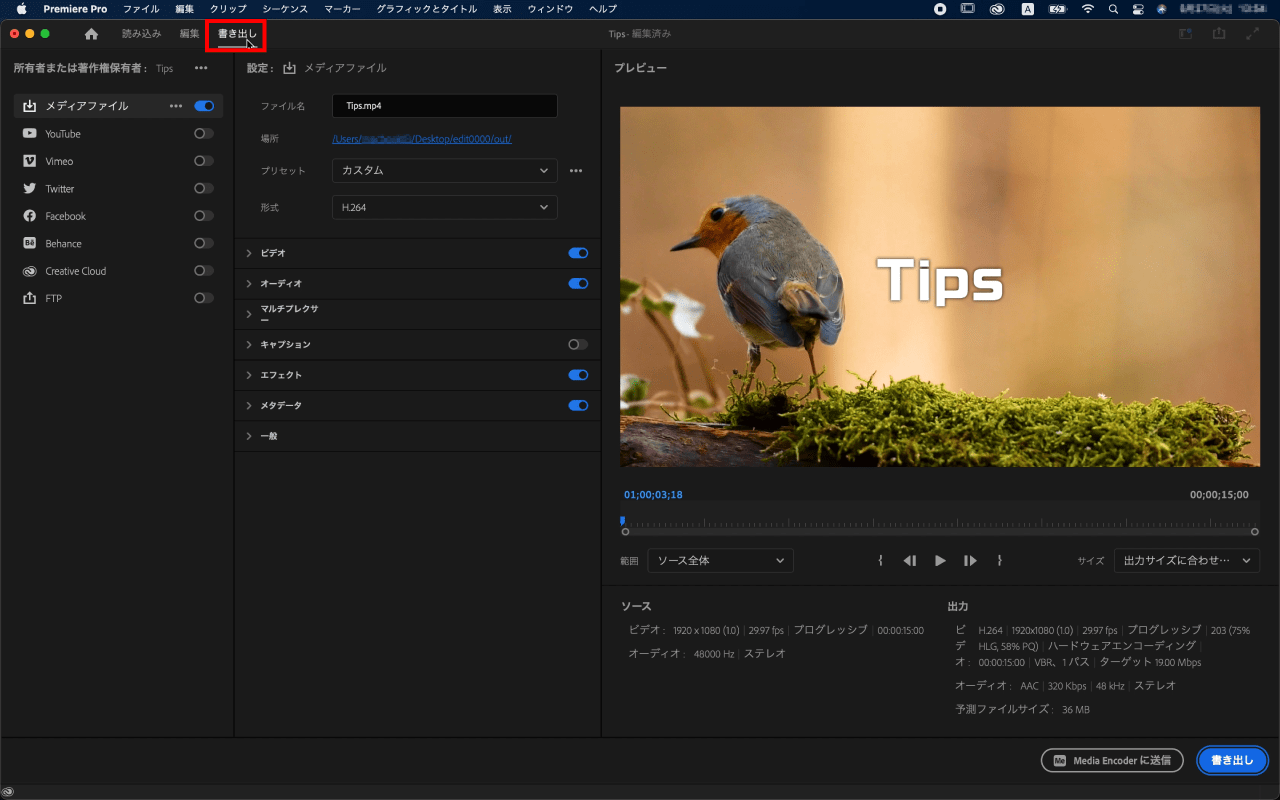Open the 範囲 dropdown showing ソース全体
This screenshot has width=1280, height=800.
click(721, 561)
